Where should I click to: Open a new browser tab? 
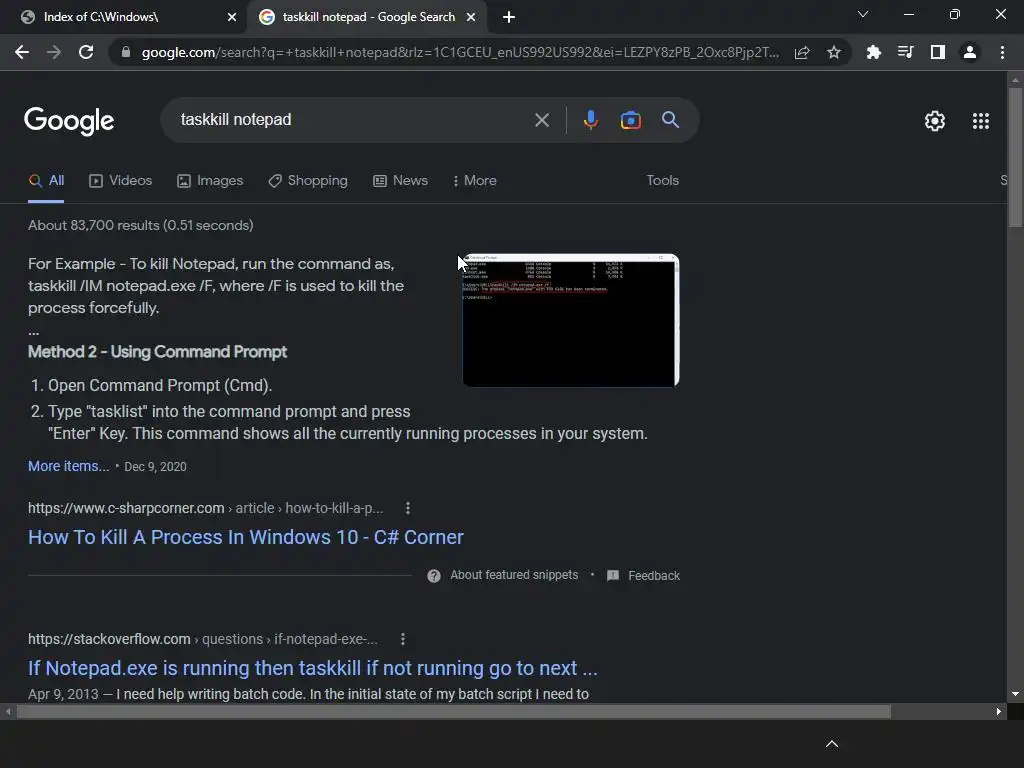509,17
